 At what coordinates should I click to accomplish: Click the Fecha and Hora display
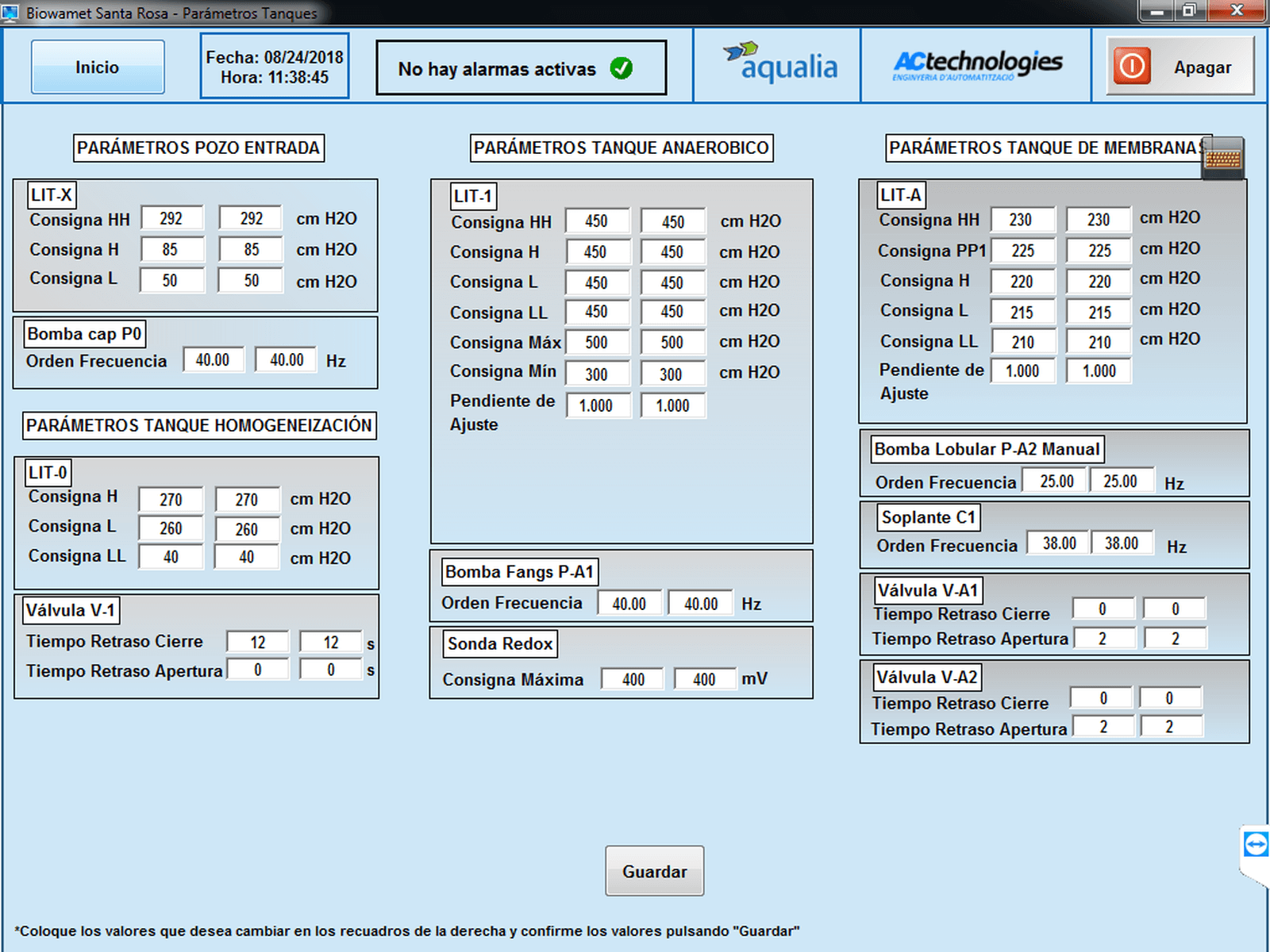(x=275, y=67)
